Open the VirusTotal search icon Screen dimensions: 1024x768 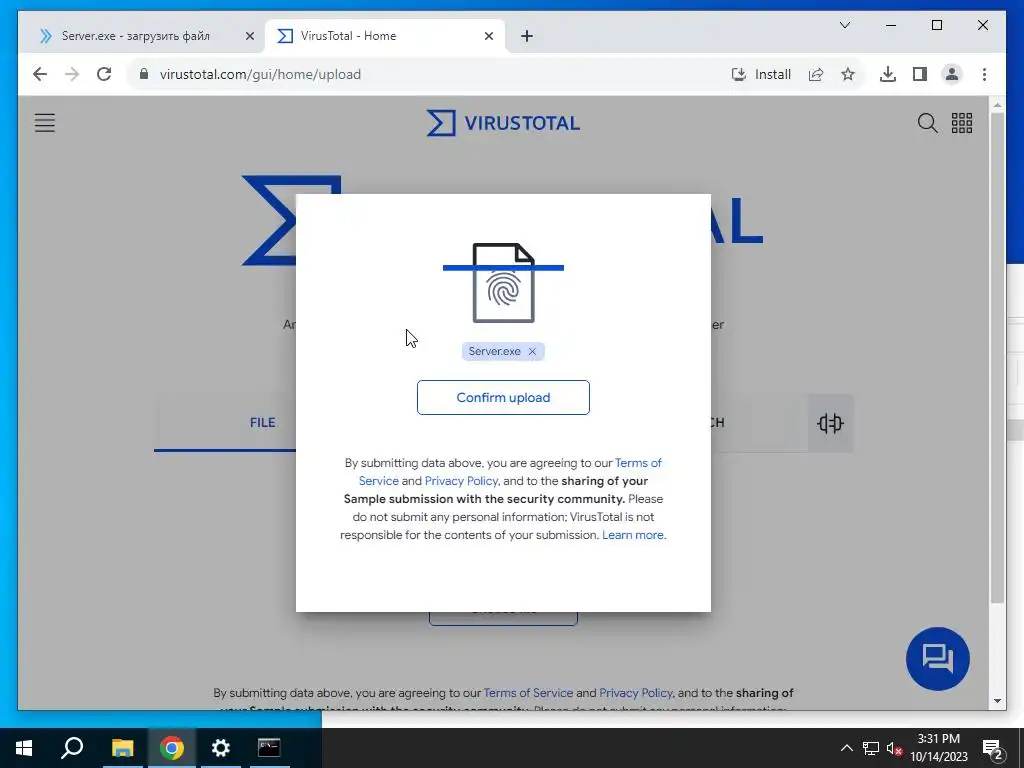coord(927,123)
